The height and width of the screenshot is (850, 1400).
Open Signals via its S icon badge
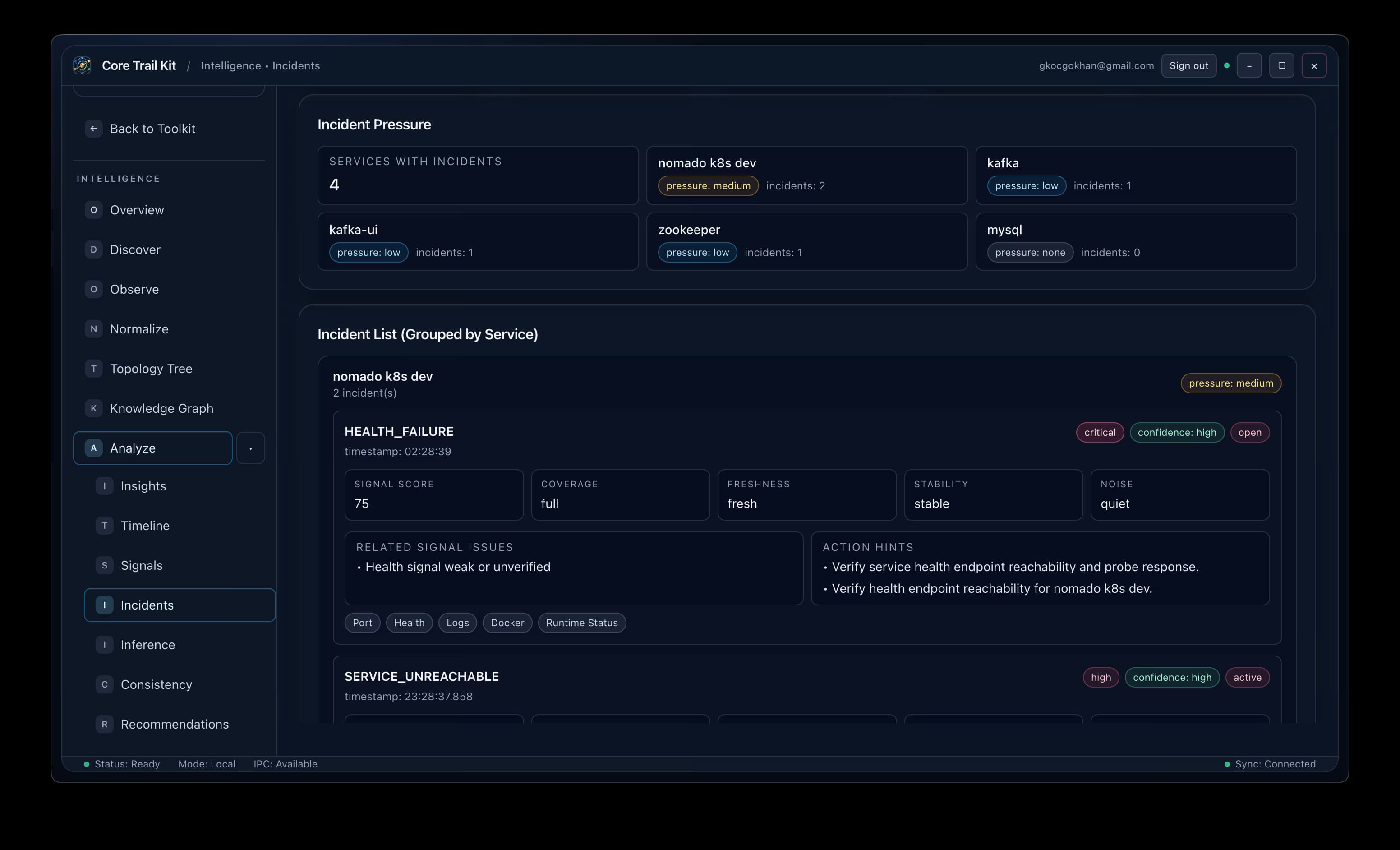coord(105,565)
